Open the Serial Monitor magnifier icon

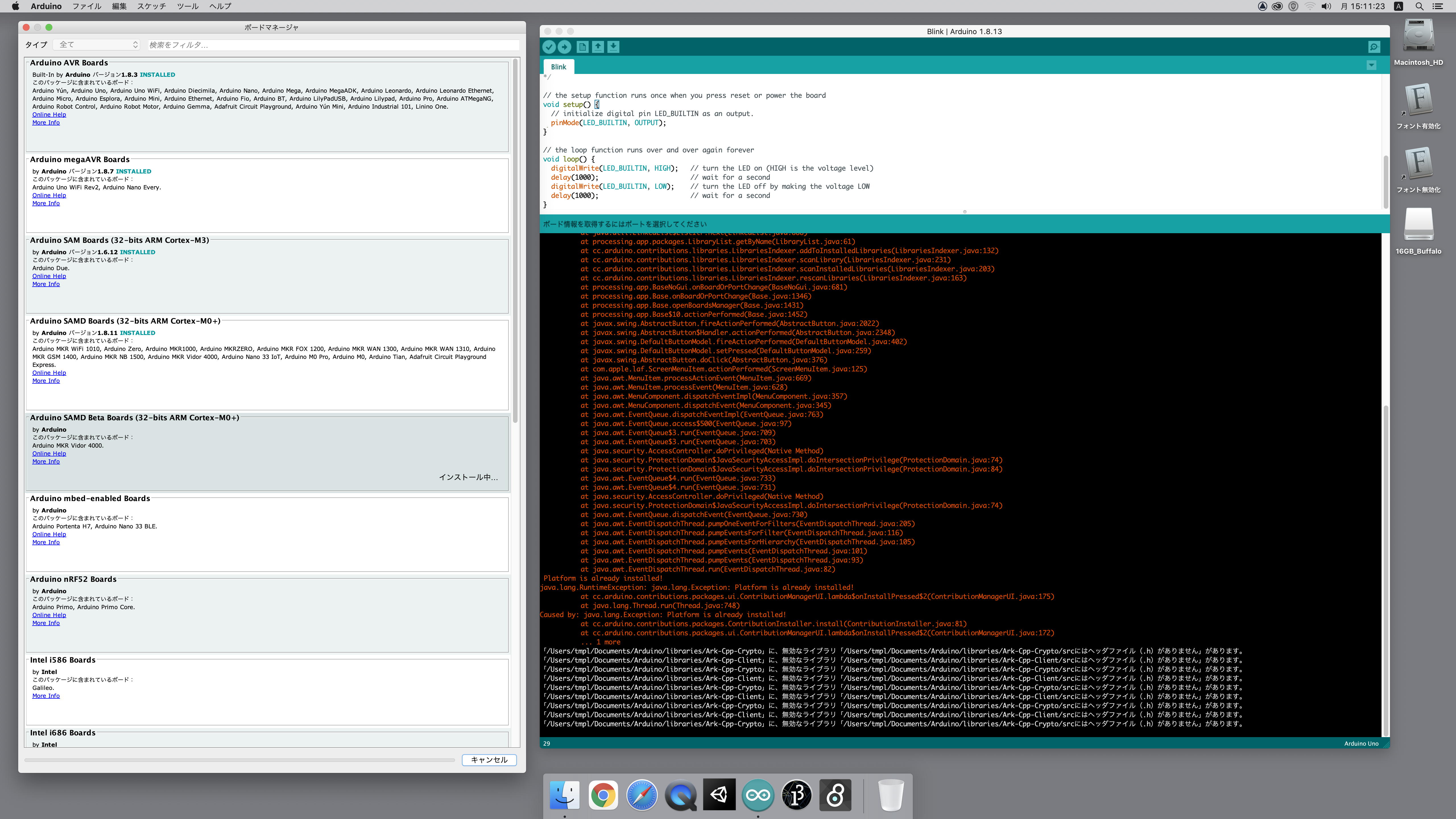(1374, 47)
